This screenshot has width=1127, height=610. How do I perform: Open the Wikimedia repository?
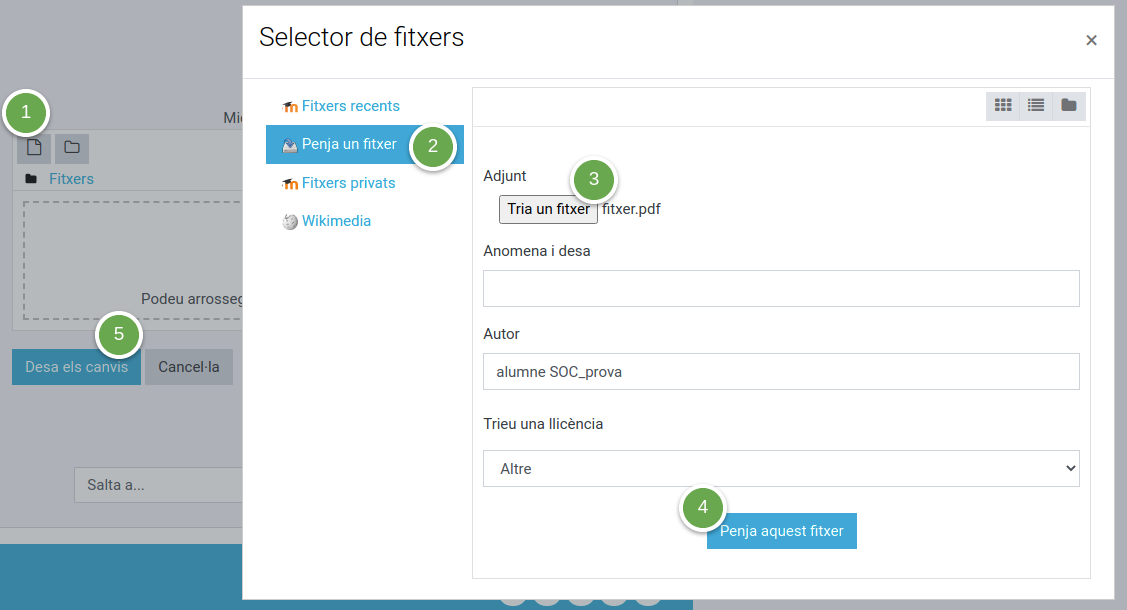[x=336, y=221]
